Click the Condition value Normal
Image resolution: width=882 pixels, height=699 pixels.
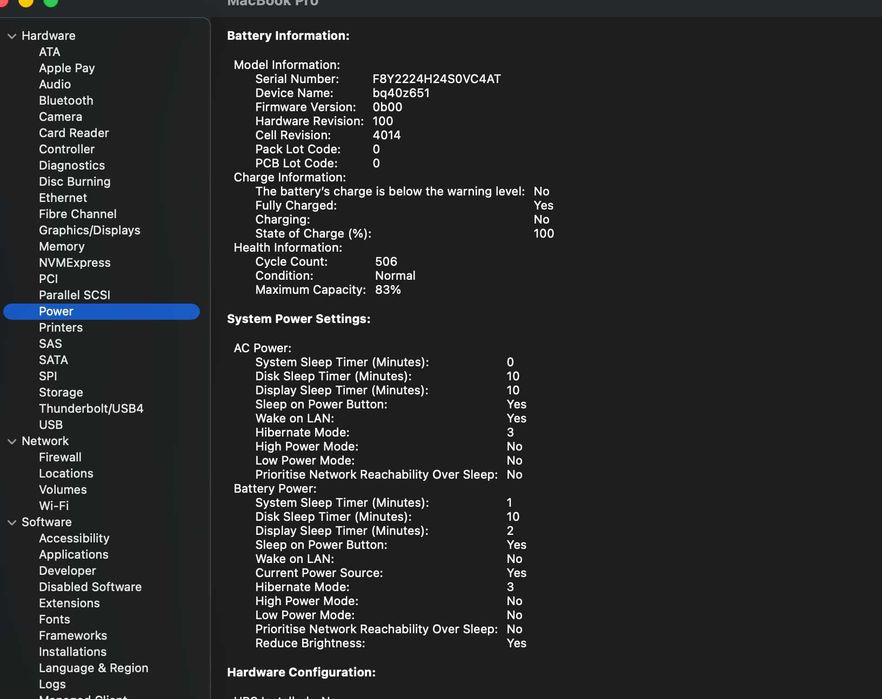(x=395, y=276)
